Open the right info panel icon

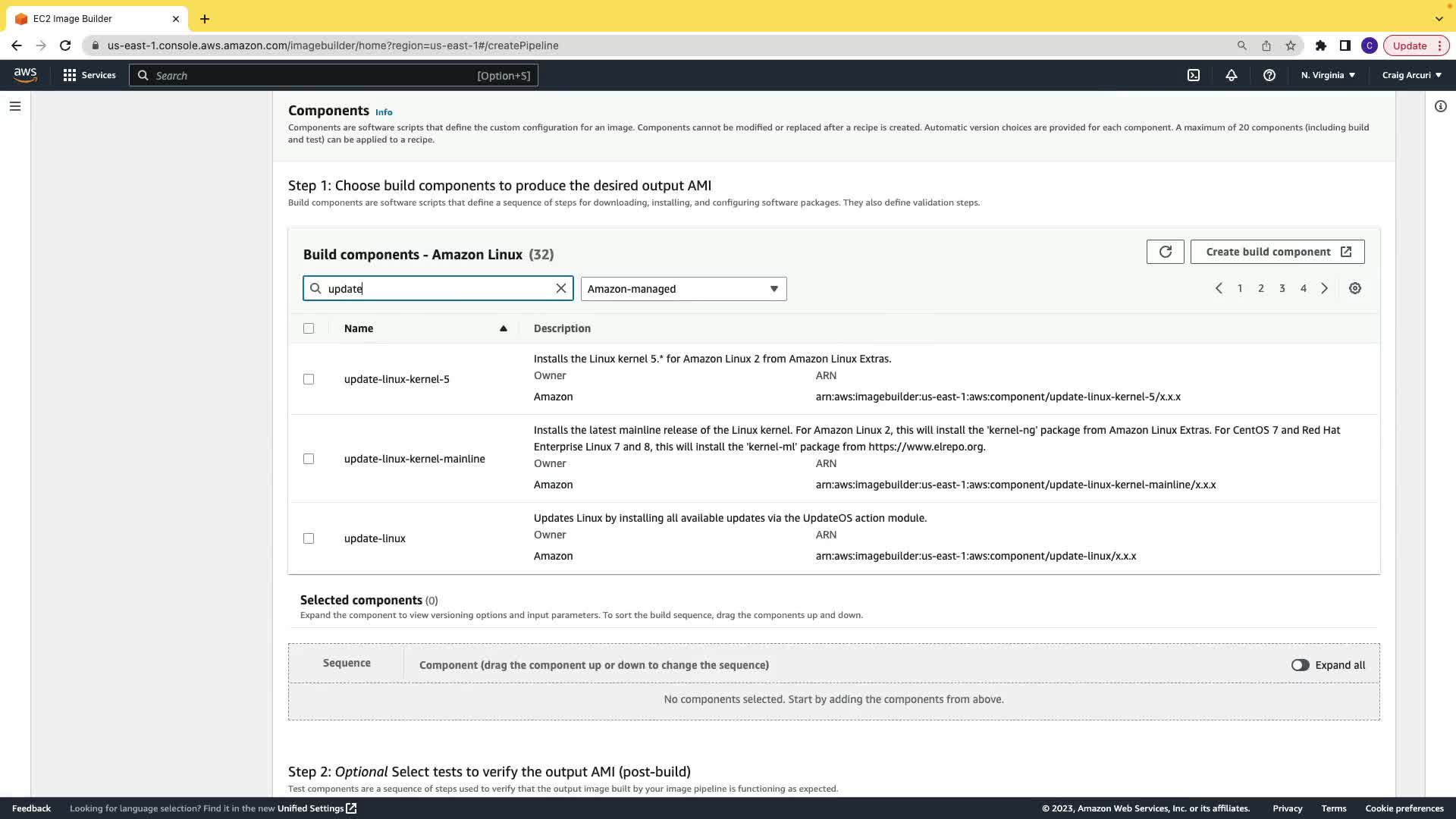[1440, 106]
